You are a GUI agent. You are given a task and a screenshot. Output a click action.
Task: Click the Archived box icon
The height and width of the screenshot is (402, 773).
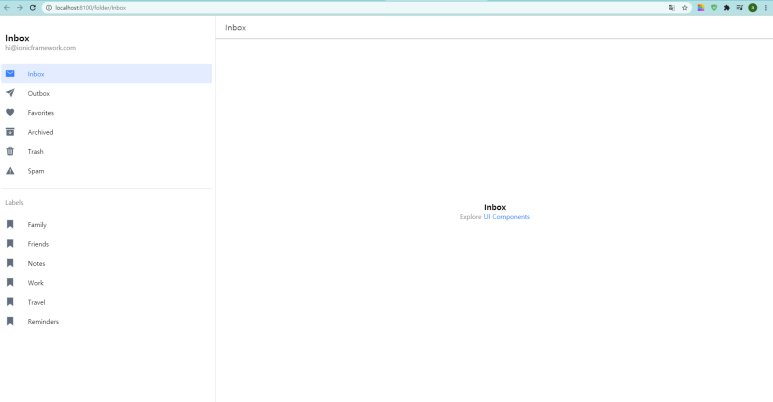[x=10, y=132]
